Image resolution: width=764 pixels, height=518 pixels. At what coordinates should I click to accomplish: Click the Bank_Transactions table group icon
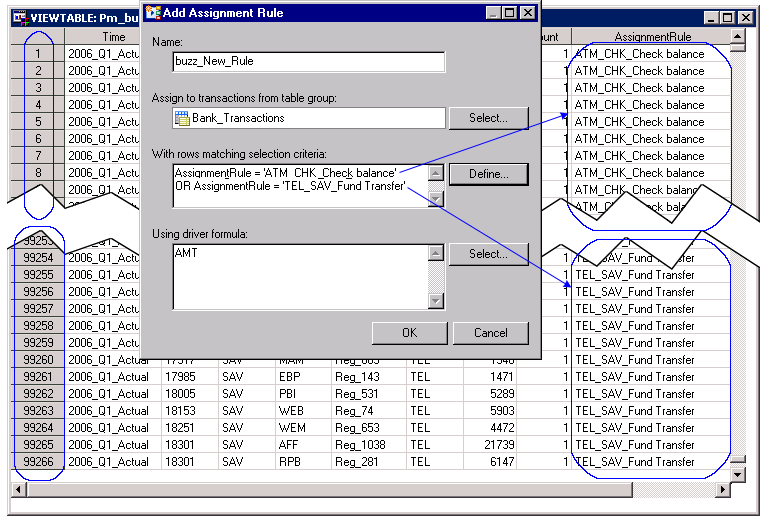(x=182, y=118)
